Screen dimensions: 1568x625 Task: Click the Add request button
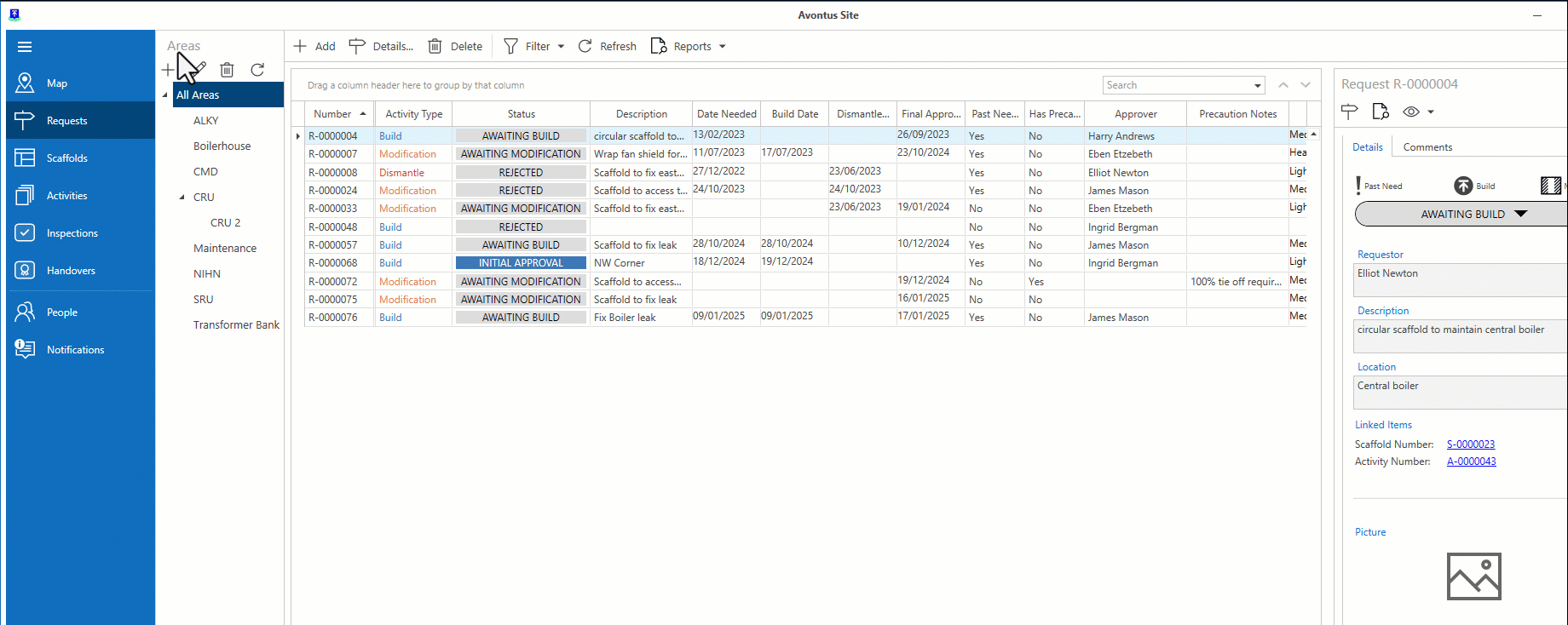coord(314,47)
